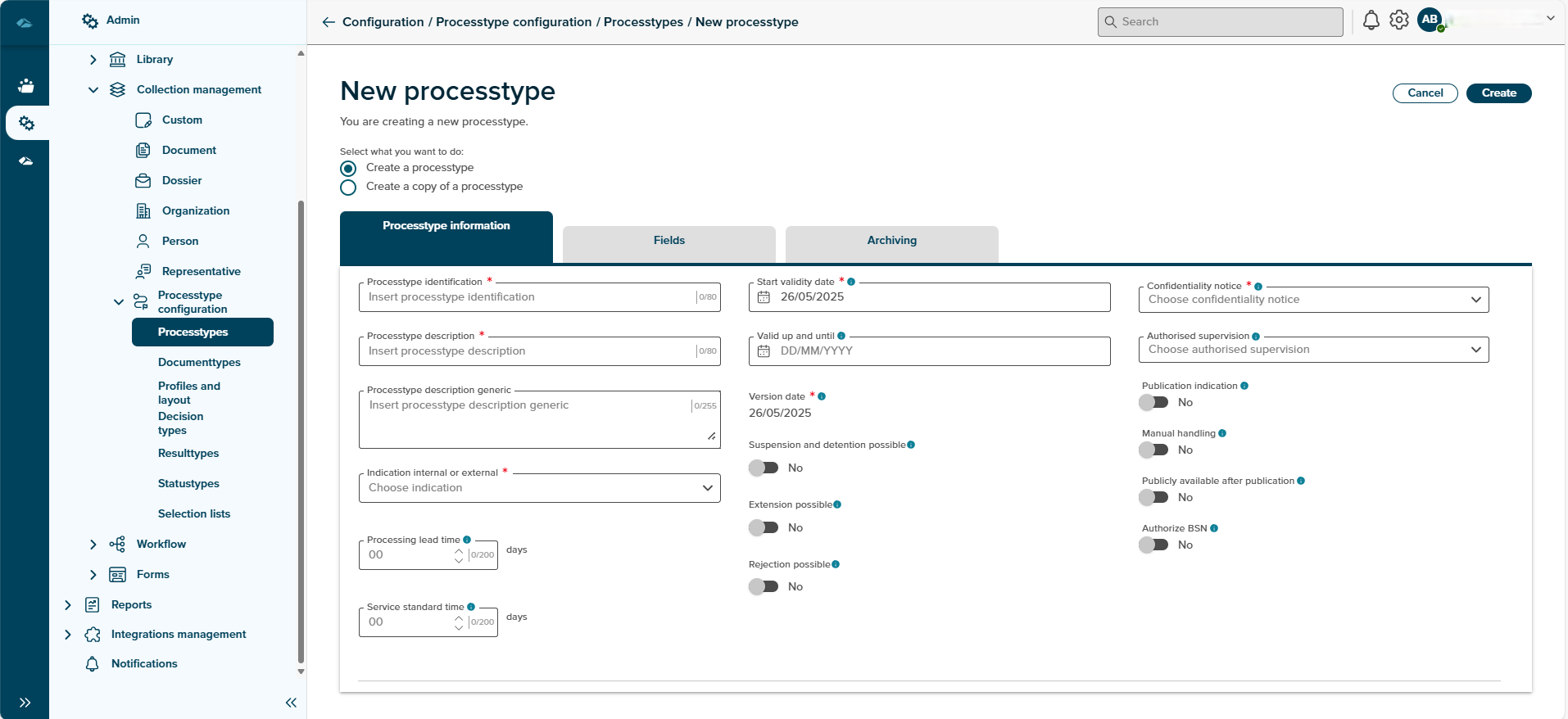The height and width of the screenshot is (719, 1568).
Task: Select Processtype information tab
Action: tap(446, 237)
